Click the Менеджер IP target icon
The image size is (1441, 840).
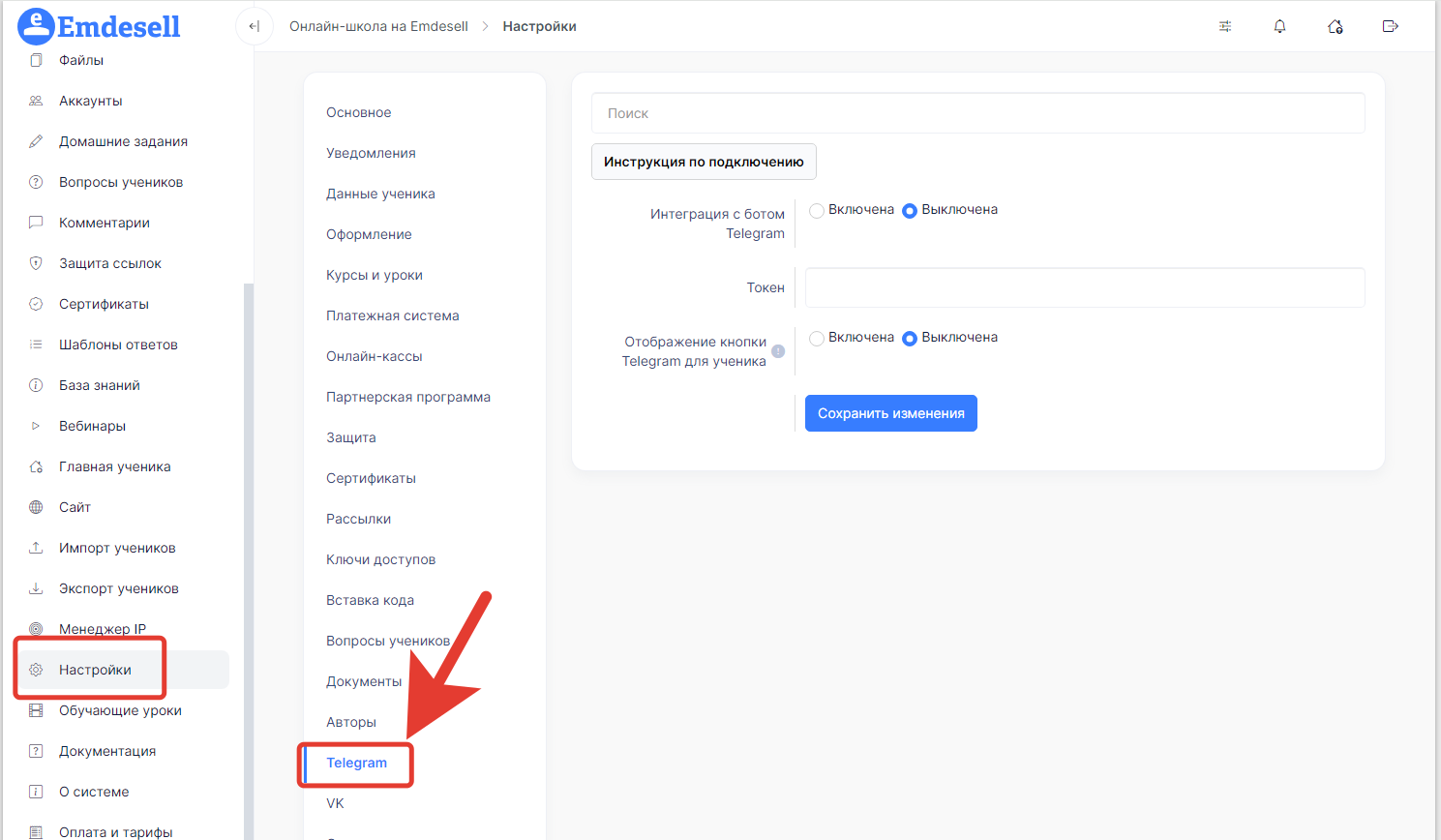36,629
